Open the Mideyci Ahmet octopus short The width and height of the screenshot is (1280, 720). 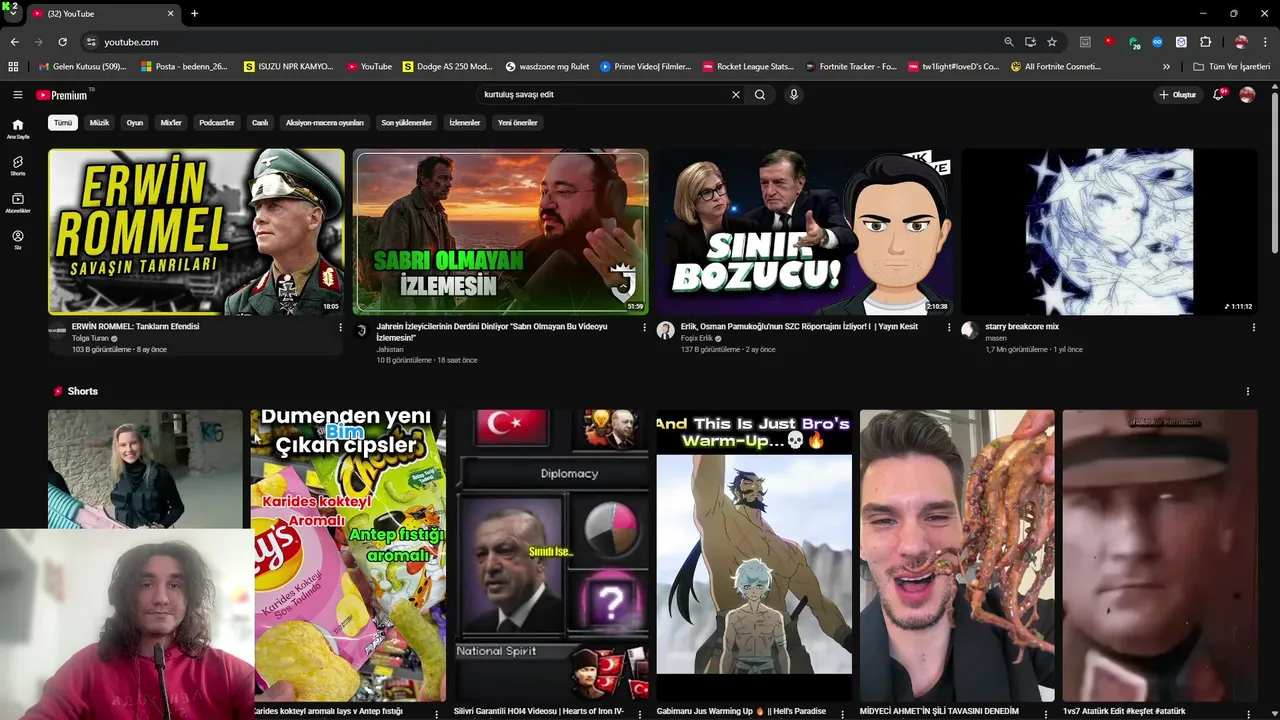click(957, 556)
